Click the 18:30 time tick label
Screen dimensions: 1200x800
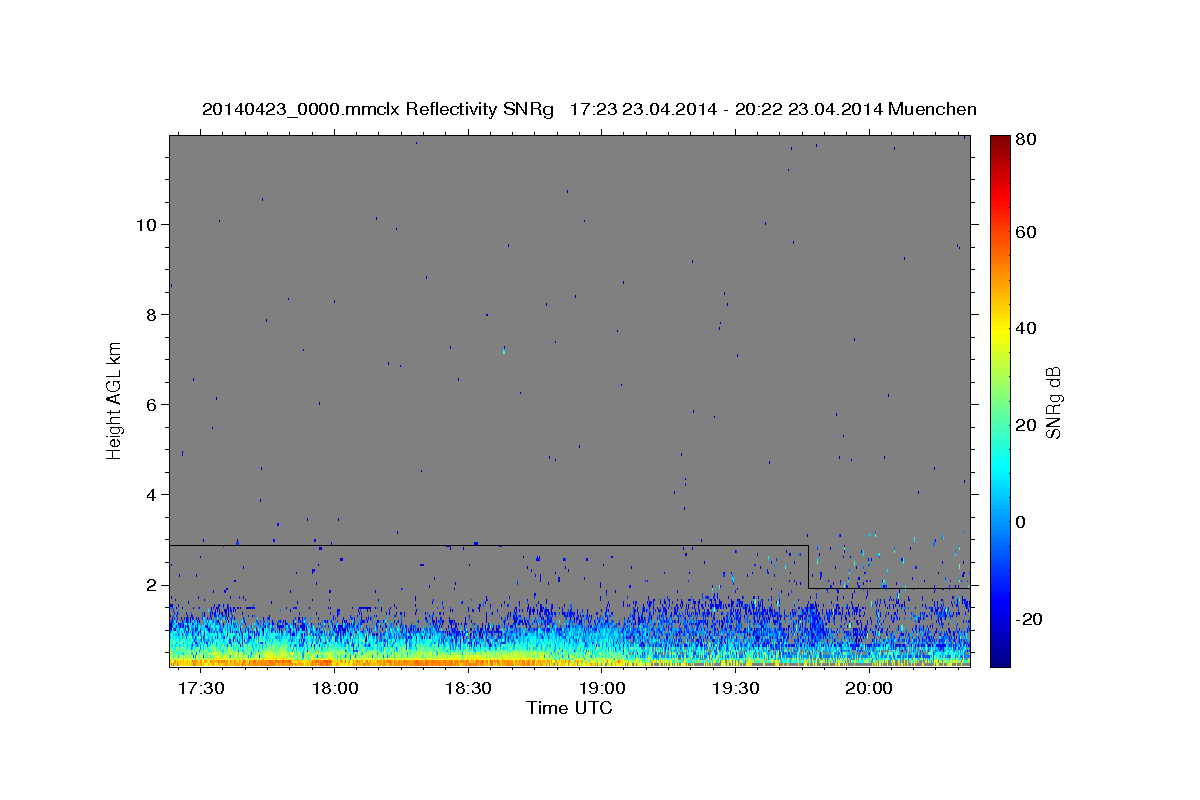468,689
